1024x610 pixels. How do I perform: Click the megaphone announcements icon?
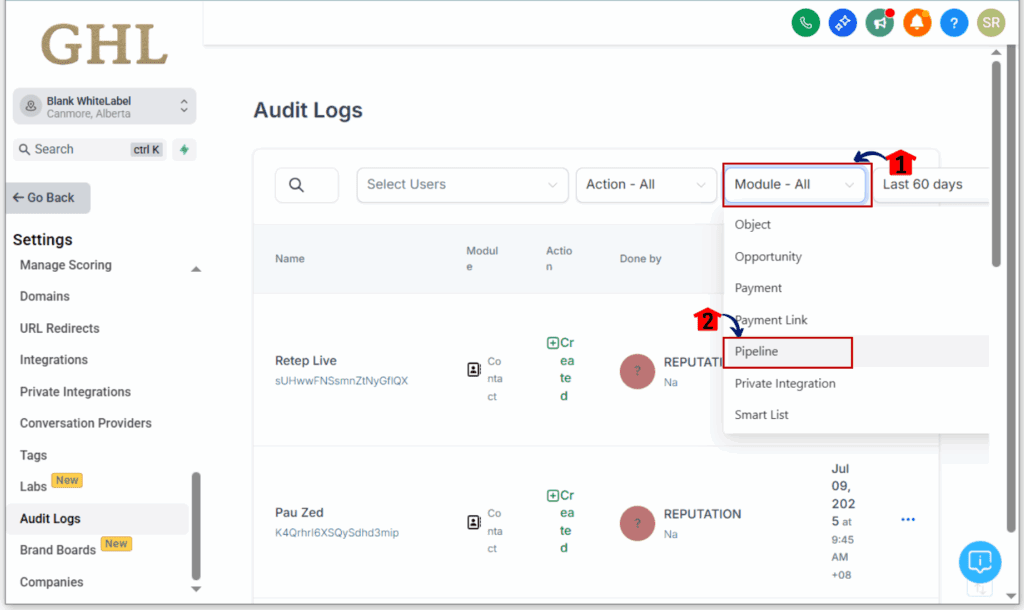[880, 22]
